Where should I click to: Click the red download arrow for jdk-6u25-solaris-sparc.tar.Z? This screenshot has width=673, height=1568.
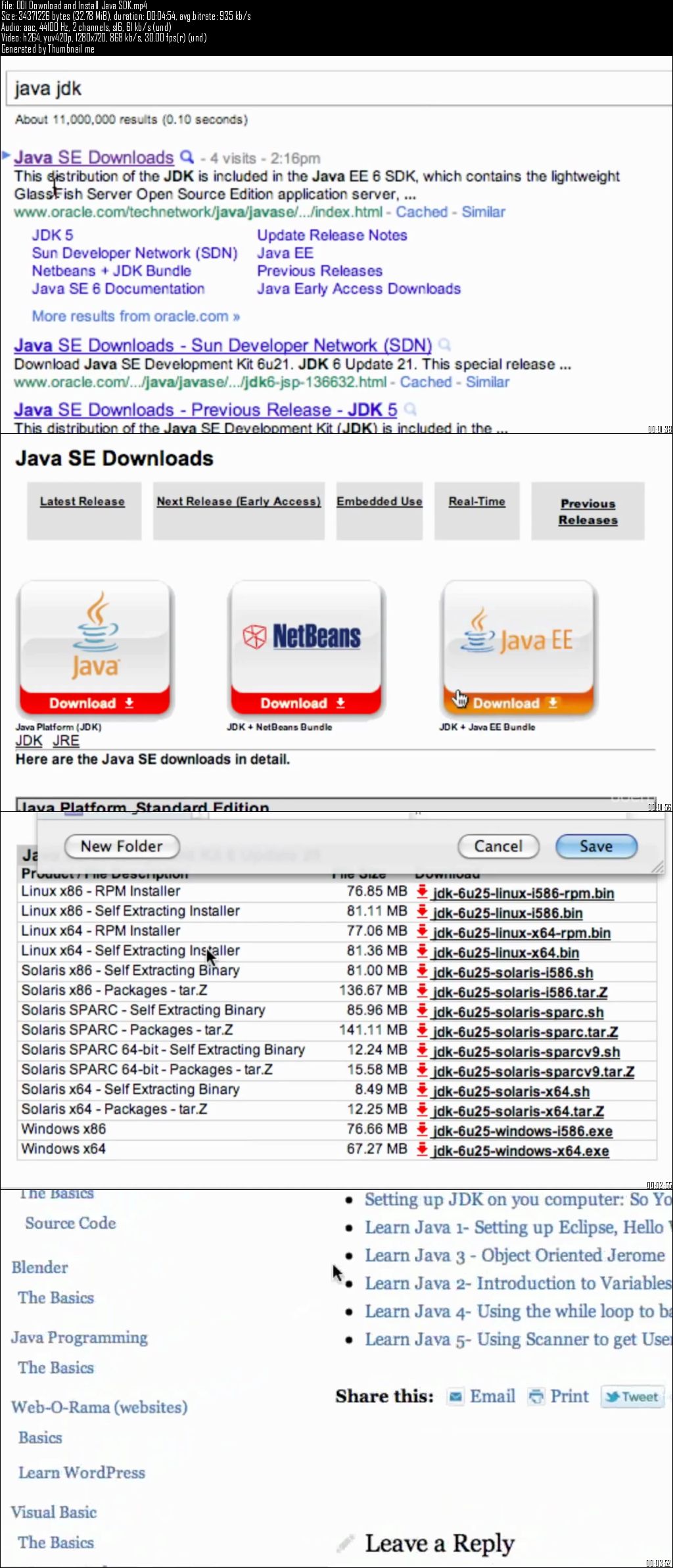click(x=422, y=1031)
